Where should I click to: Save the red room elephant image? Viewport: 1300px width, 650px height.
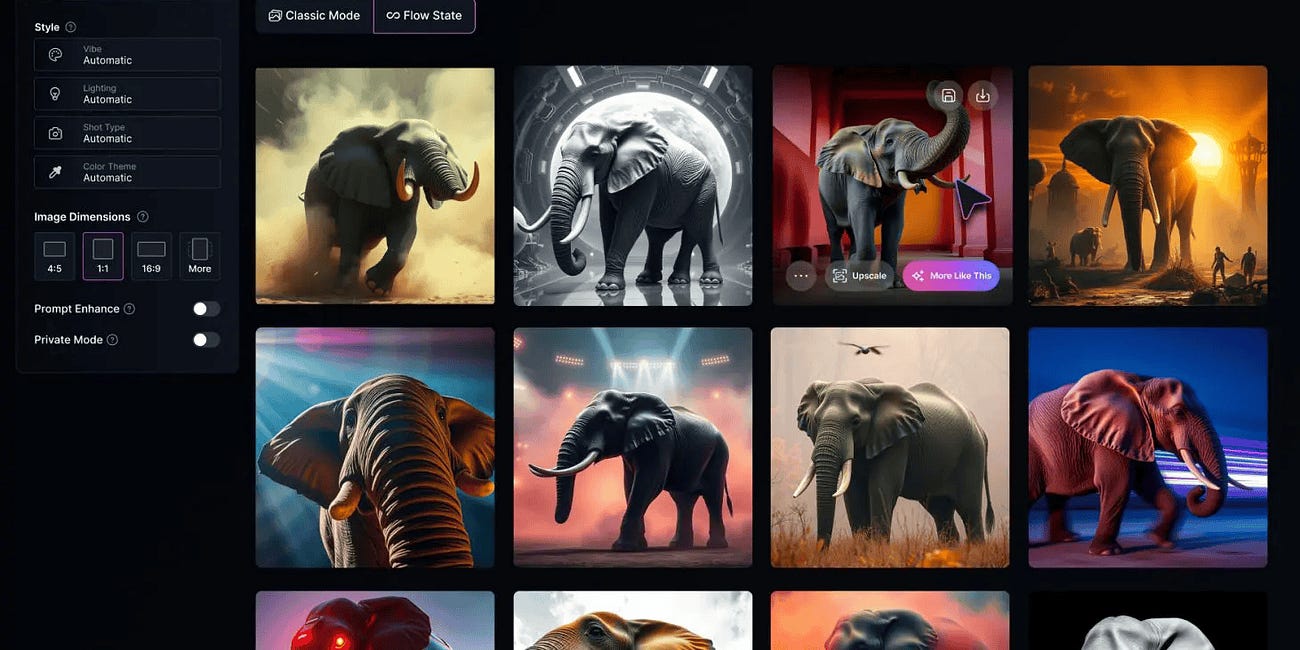pyautogui.click(x=948, y=96)
